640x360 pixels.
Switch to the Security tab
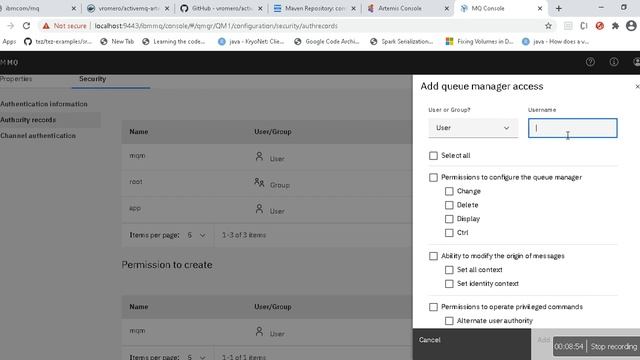[x=93, y=79]
